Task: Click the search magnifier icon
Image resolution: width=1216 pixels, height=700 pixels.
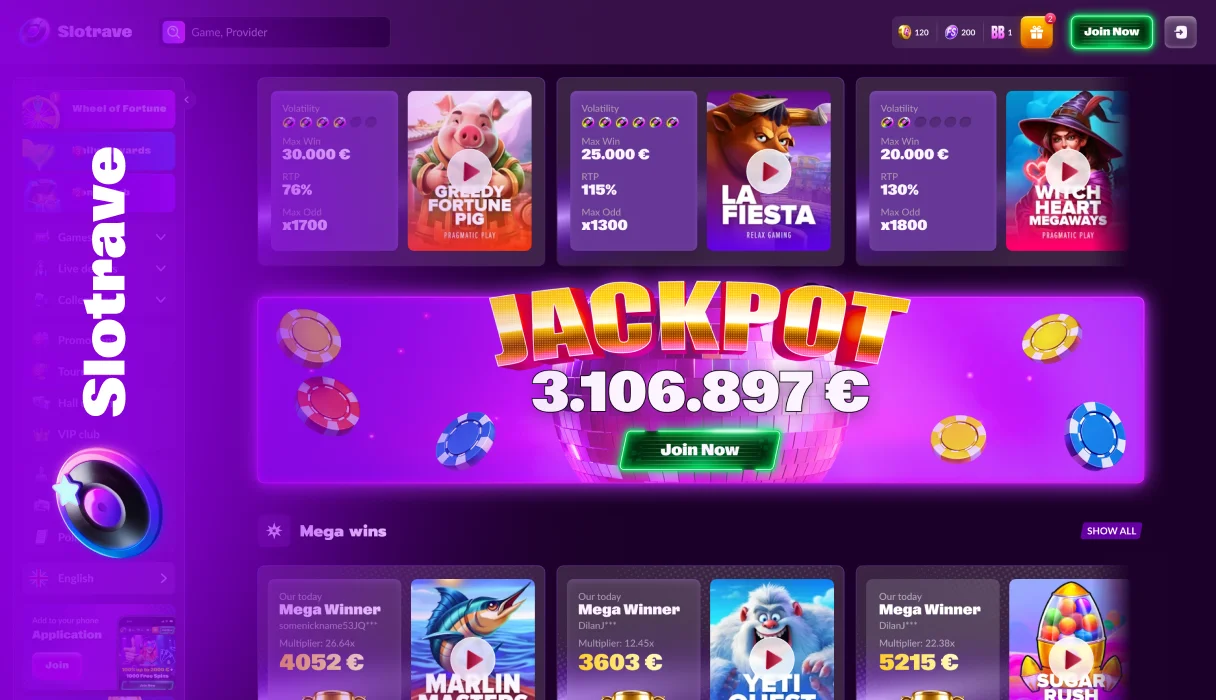Action: (174, 32)
